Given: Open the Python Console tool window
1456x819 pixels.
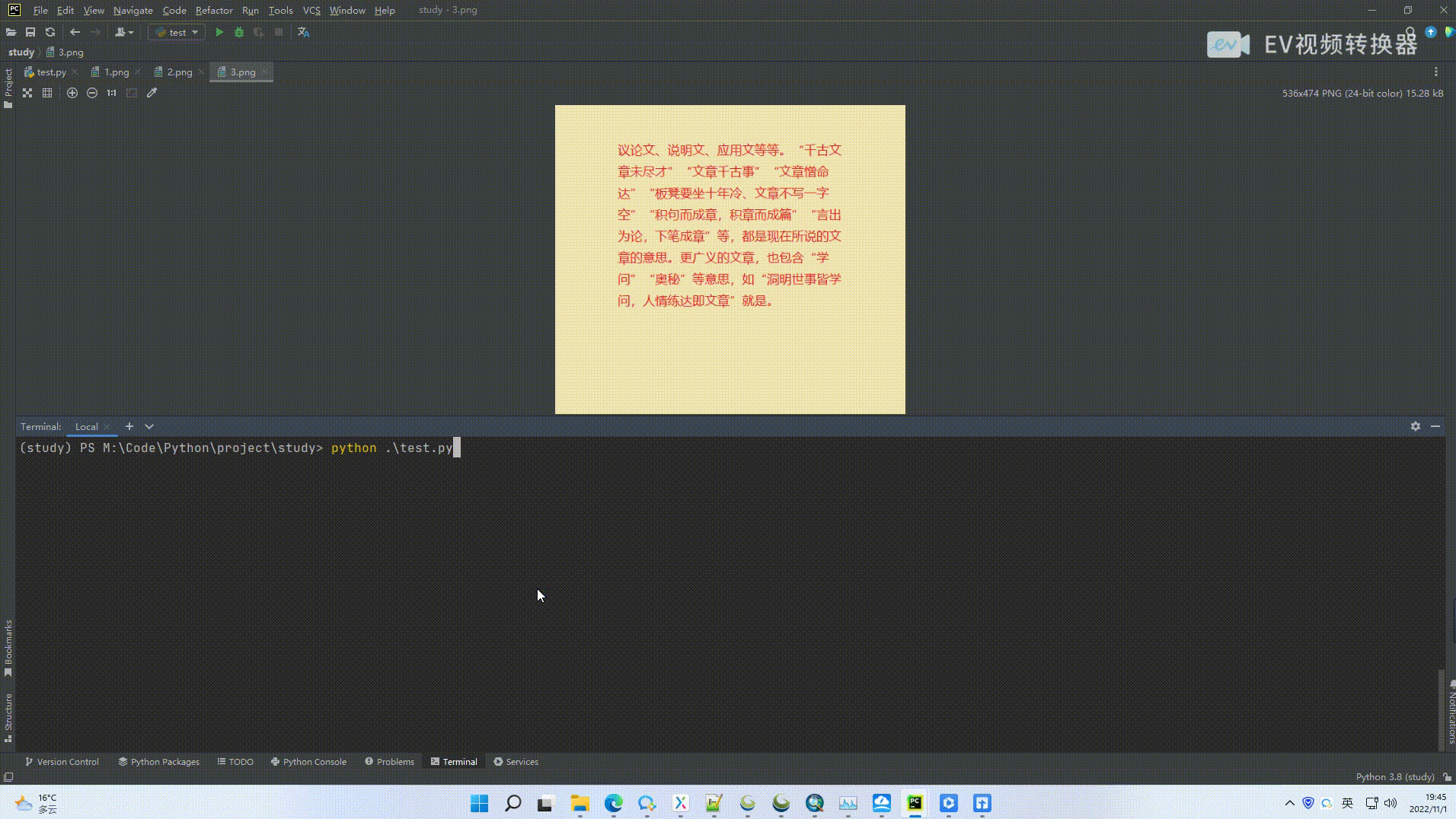Looking at the screenshot, I should [308, 761].
